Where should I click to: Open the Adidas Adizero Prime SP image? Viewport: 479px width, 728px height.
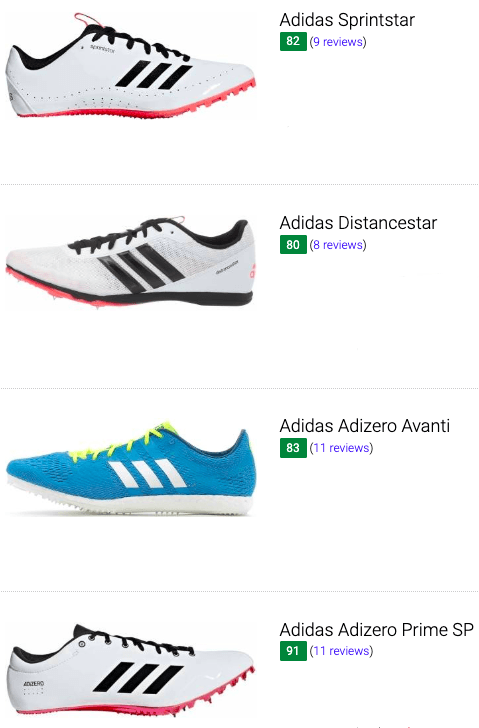[130, 670]
